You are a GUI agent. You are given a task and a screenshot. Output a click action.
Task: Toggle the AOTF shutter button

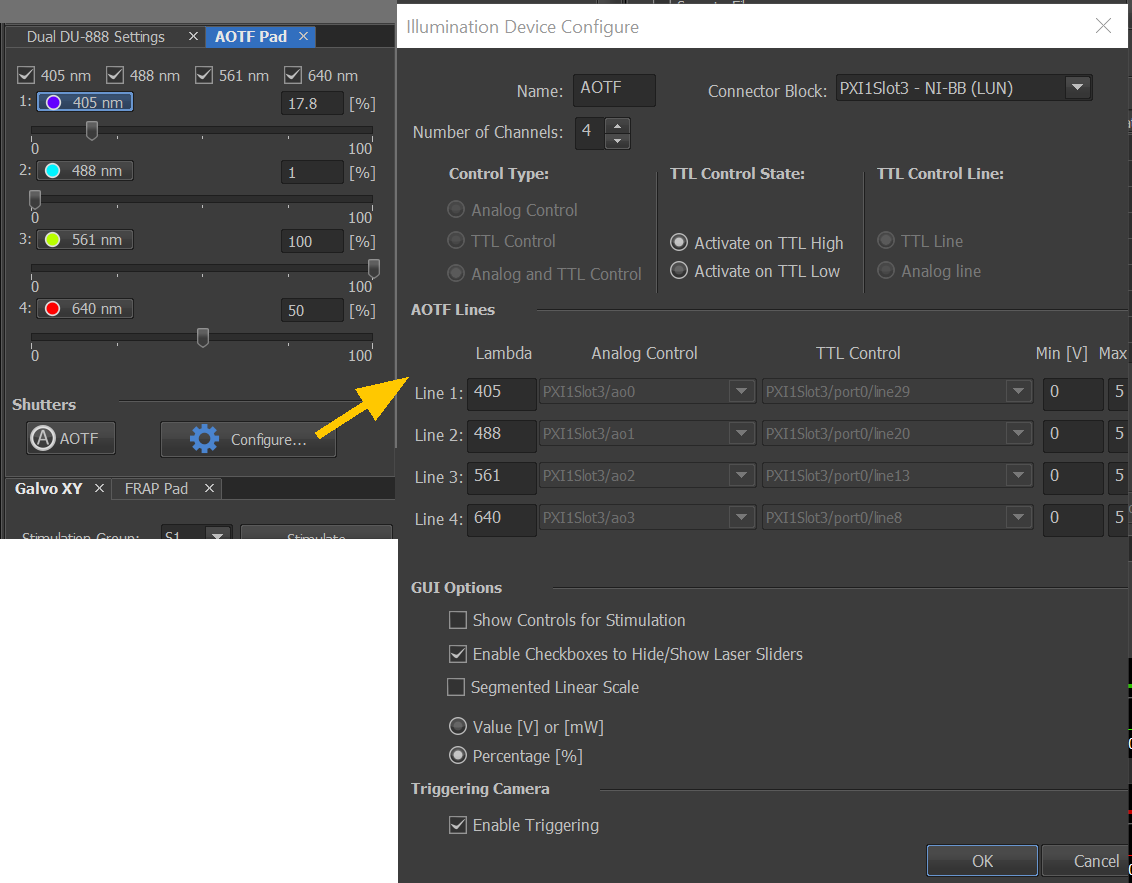(71, 438)
